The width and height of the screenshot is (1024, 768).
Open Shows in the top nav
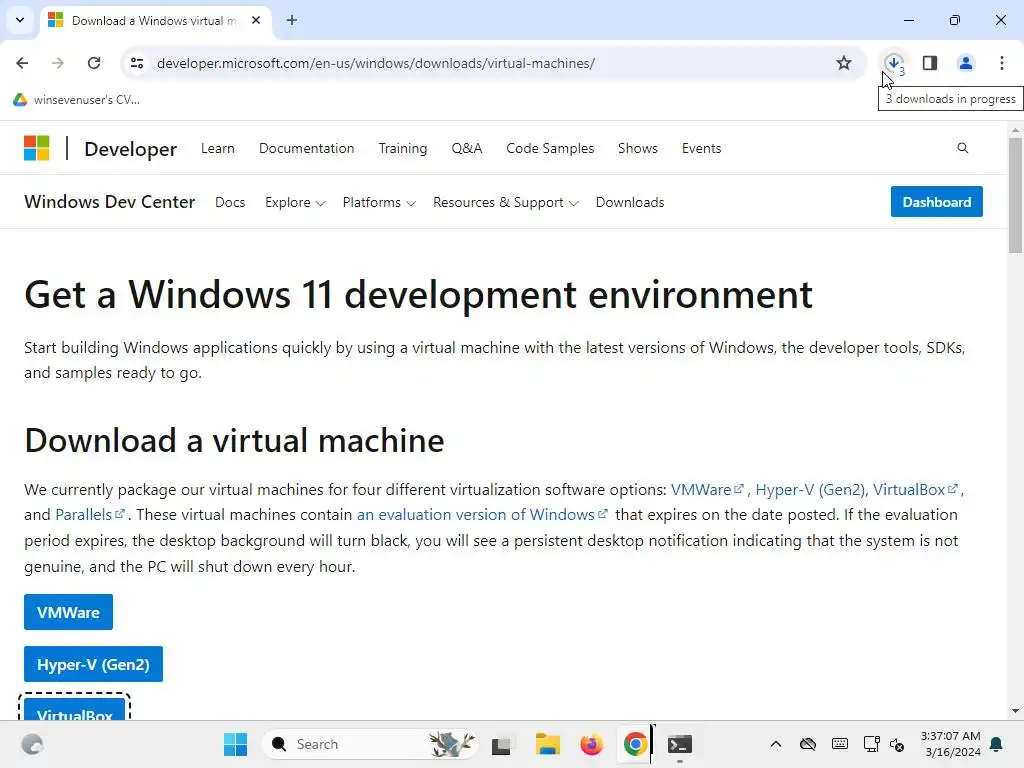coord(637,148)
